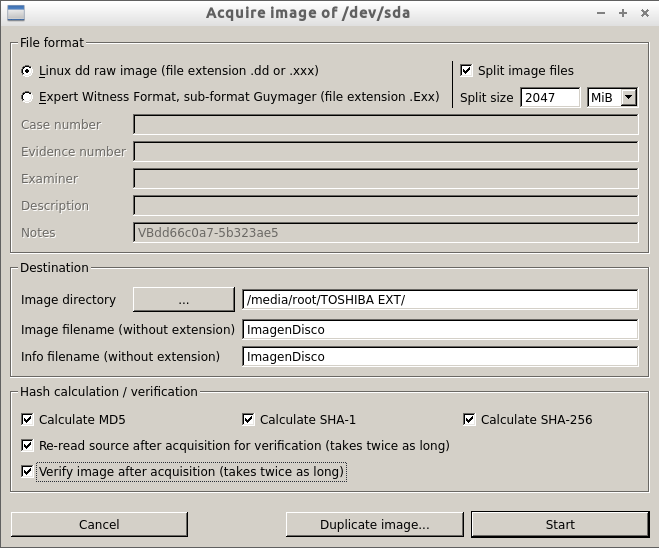Browse for image directory with the ... button
This screenshot has height=548, width=659.
[x=183, y=300]
